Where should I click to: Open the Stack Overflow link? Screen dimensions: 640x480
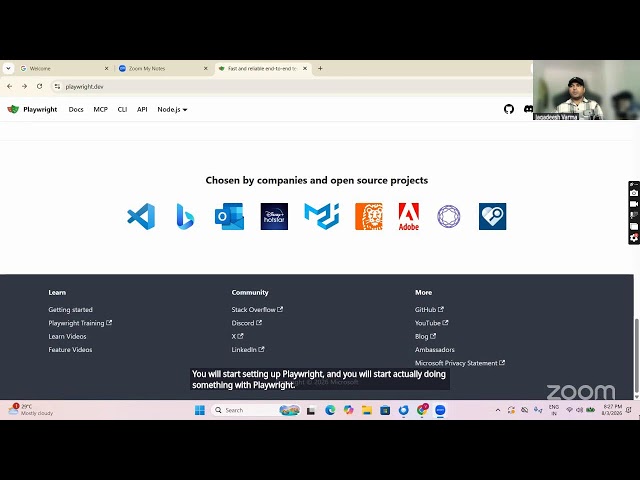point(257,310)
